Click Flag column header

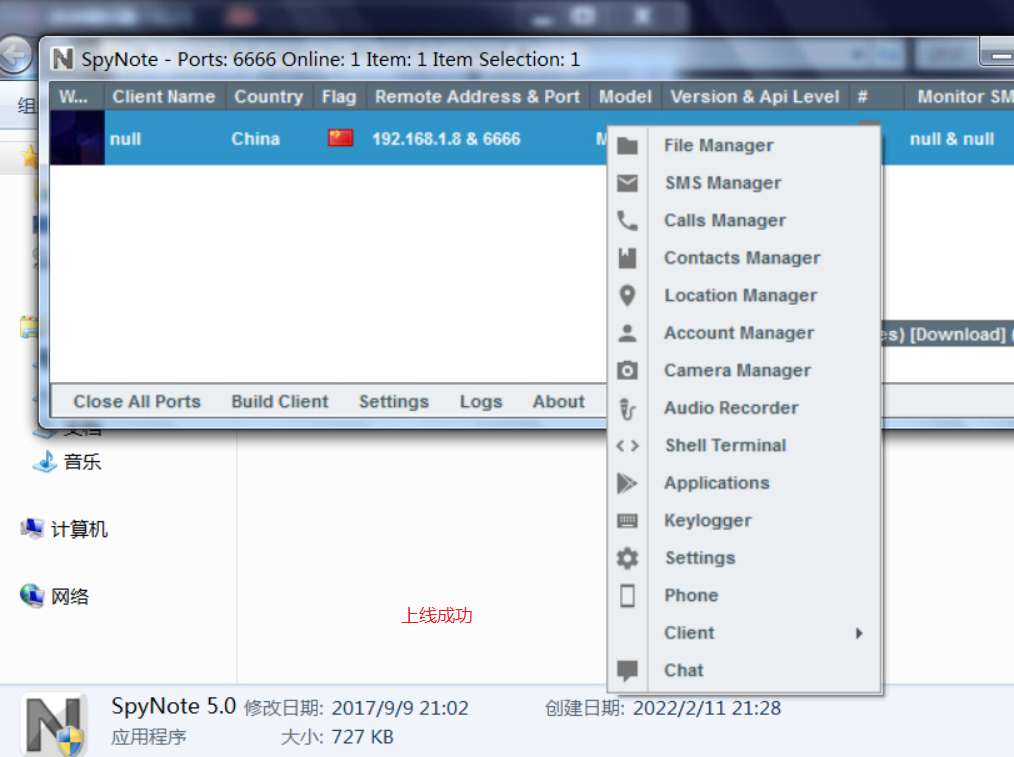point(340,97)
